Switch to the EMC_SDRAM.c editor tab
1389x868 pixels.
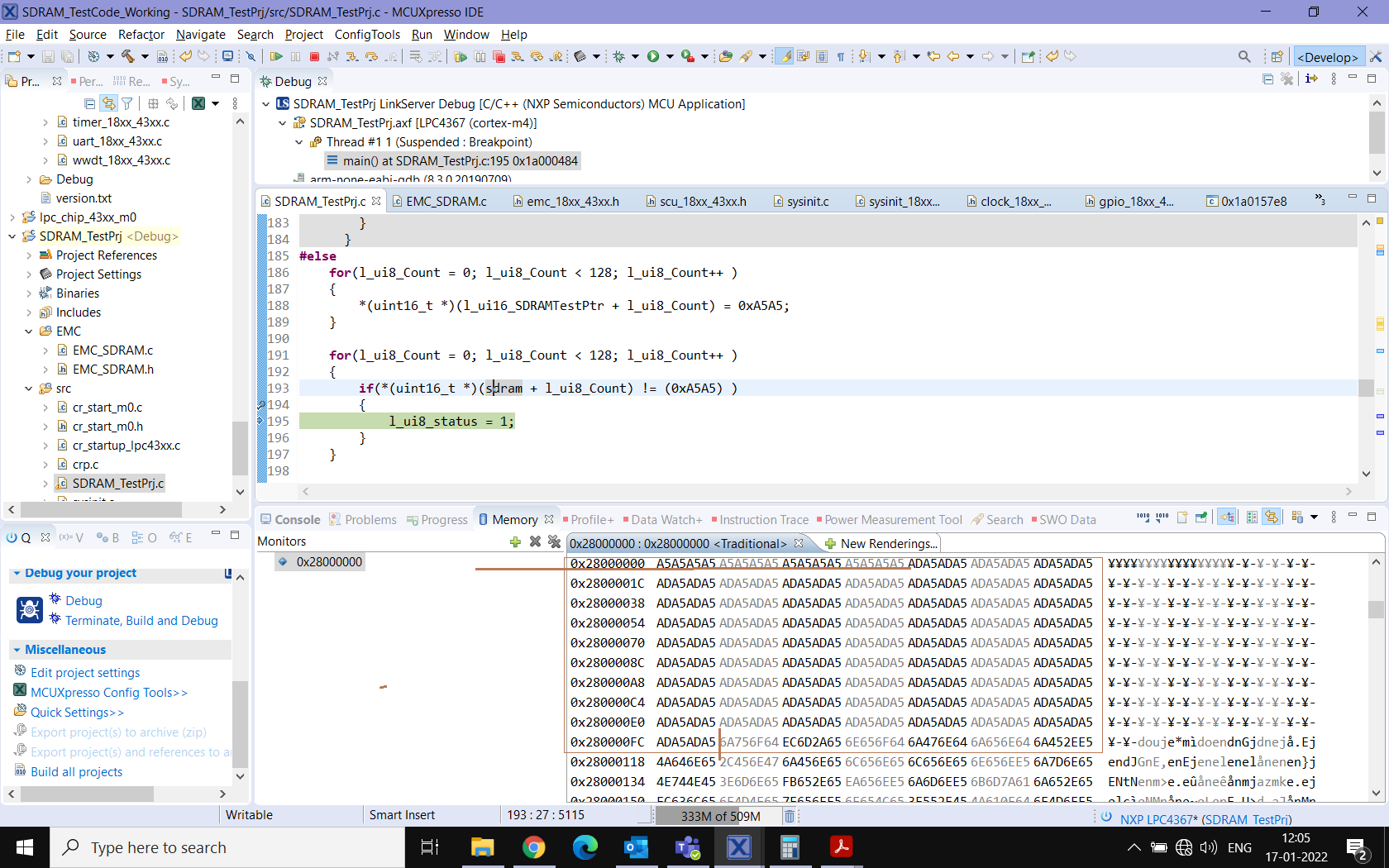pyautogui.click(x=446, y=202)
